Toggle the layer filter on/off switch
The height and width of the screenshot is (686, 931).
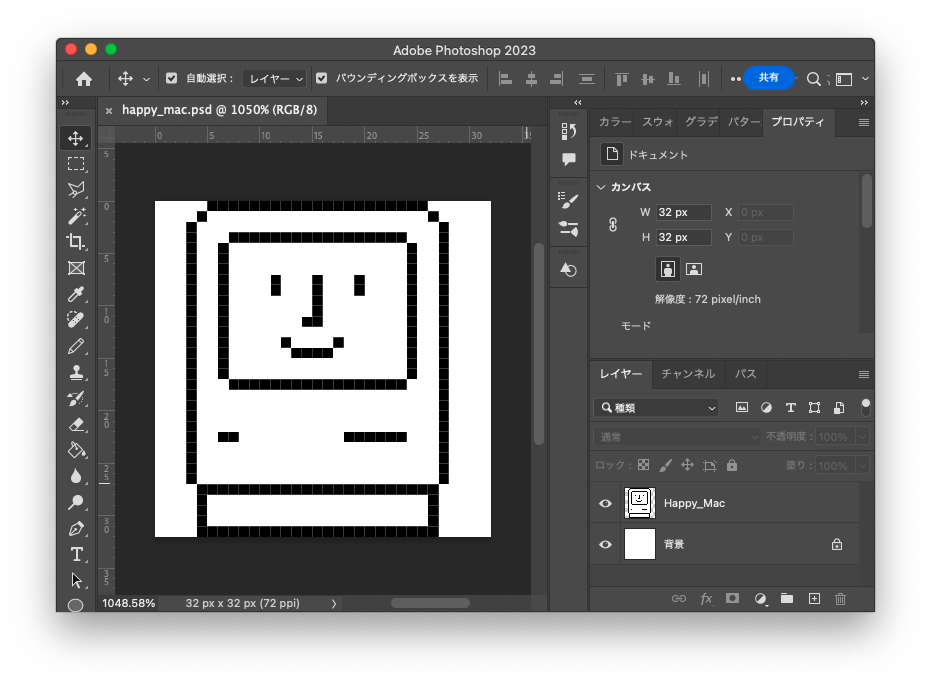tap(866, 407)
